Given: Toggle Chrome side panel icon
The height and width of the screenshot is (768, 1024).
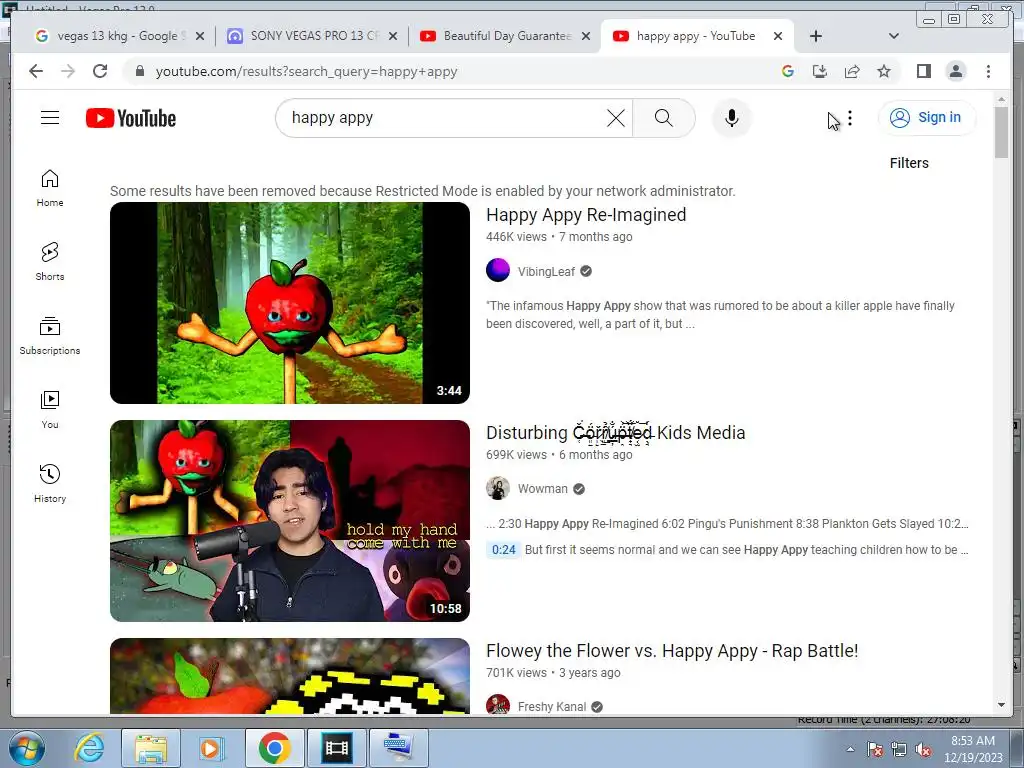Looking at the screenshot, I should point(923,71).
